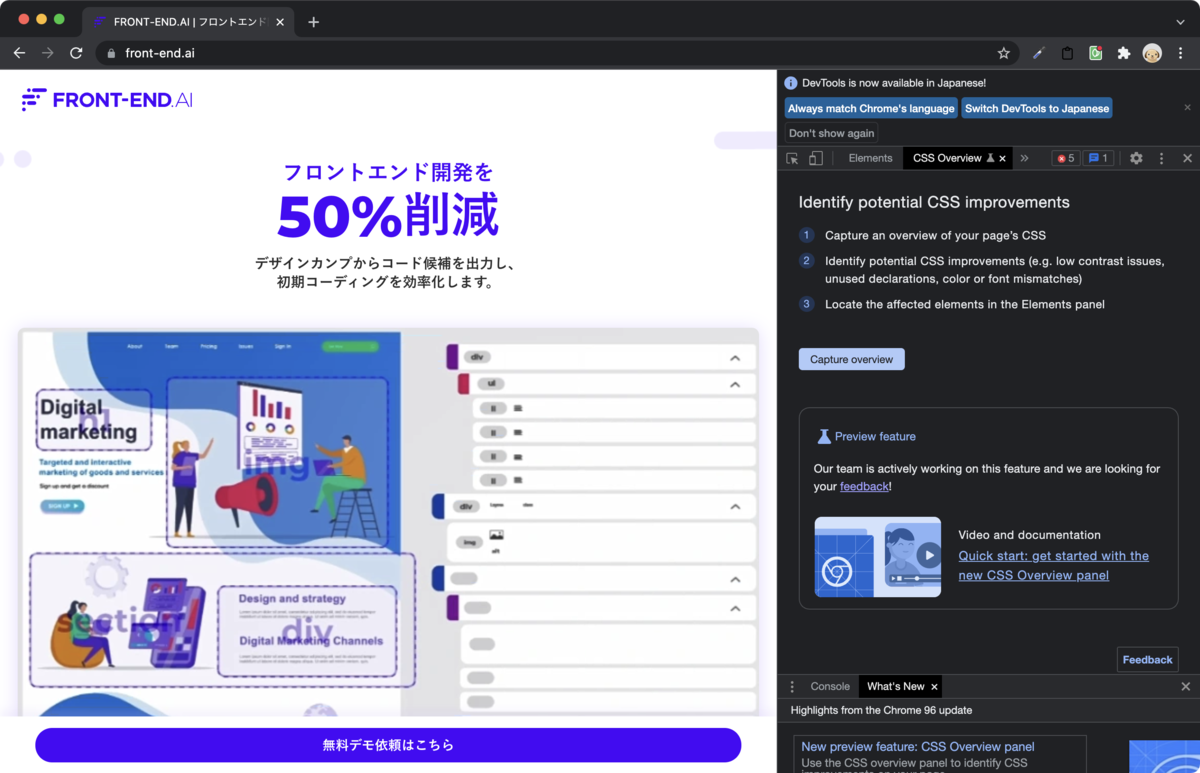Click Always match Chrome's language

(871, 108)
